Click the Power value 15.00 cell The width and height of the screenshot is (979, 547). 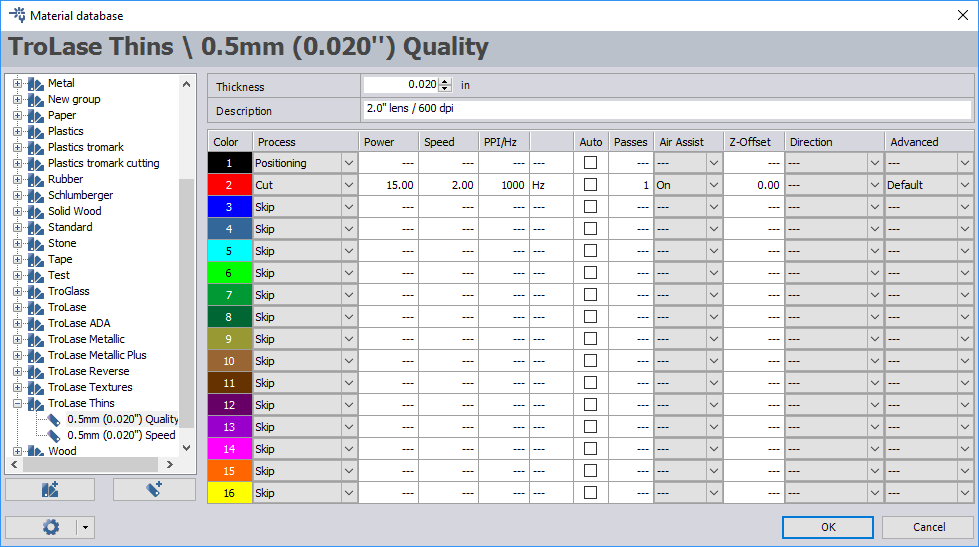tap(388, 185)
